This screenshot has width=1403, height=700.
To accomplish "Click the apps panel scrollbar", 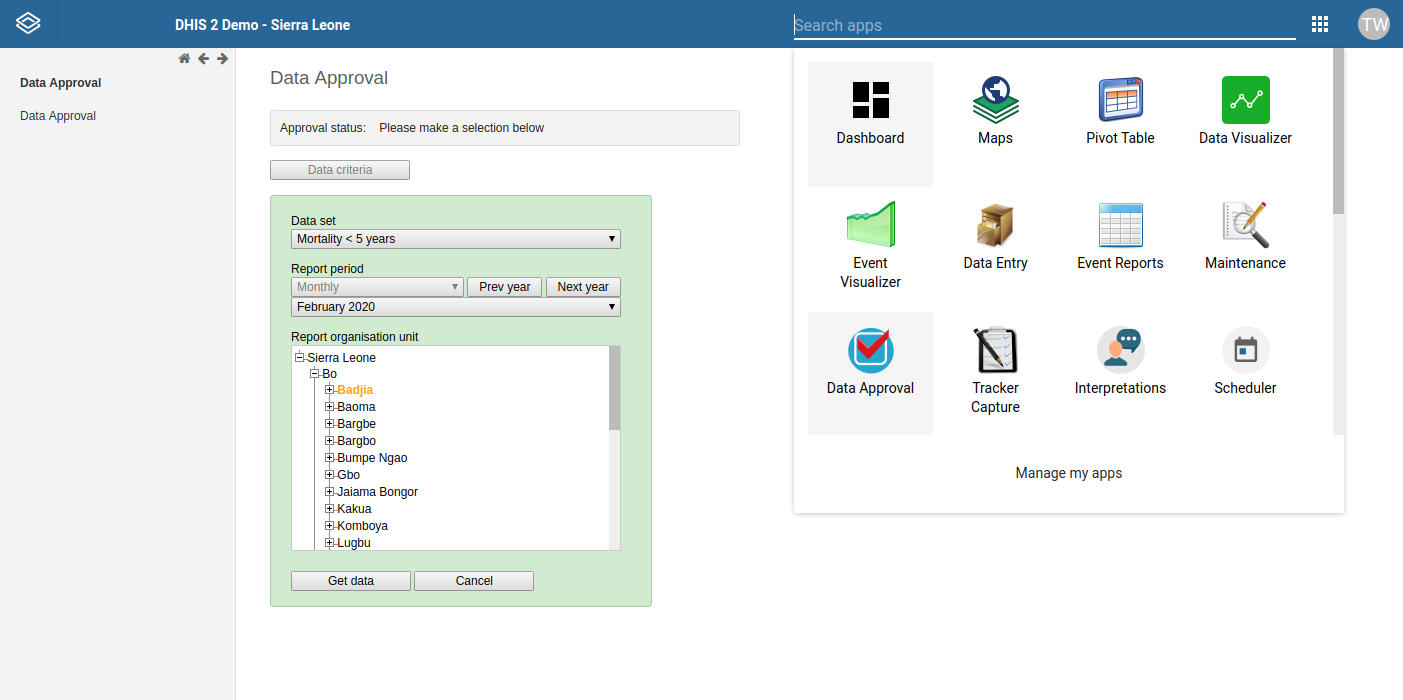I will click(x=1338, y=130).
